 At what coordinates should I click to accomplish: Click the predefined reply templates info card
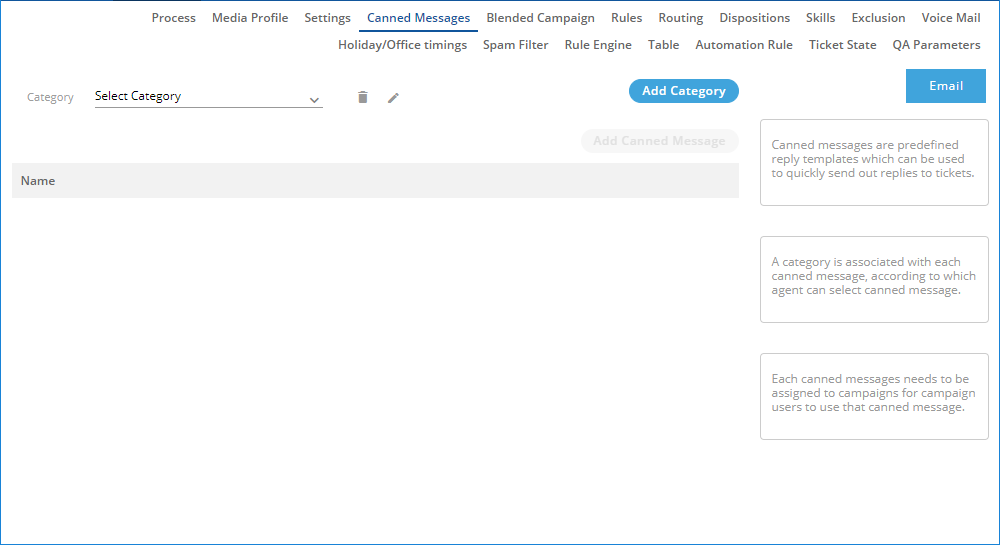(874, 163)
